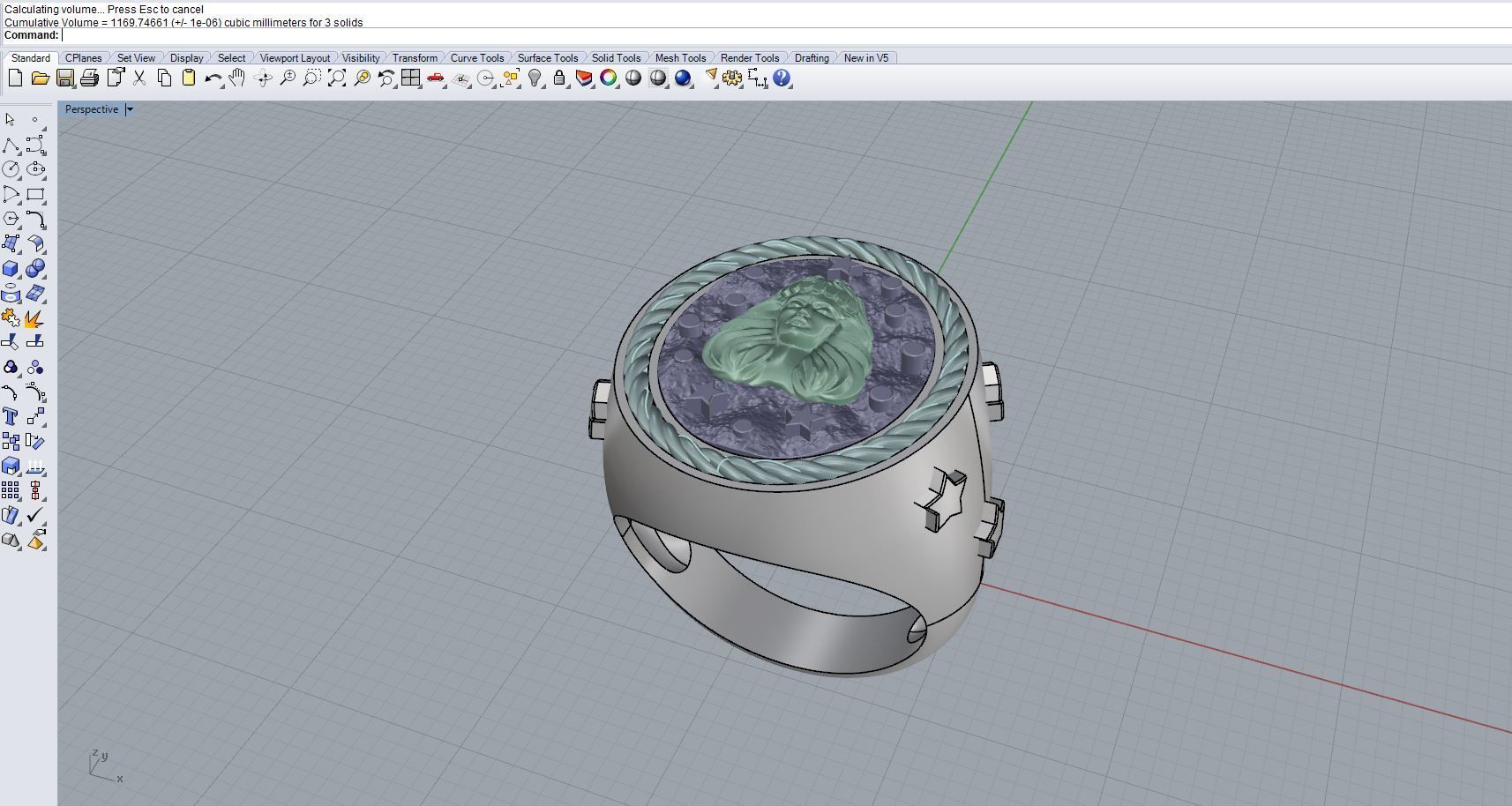Select the Text T tool

pyautogui.click(x=11, y=416)
